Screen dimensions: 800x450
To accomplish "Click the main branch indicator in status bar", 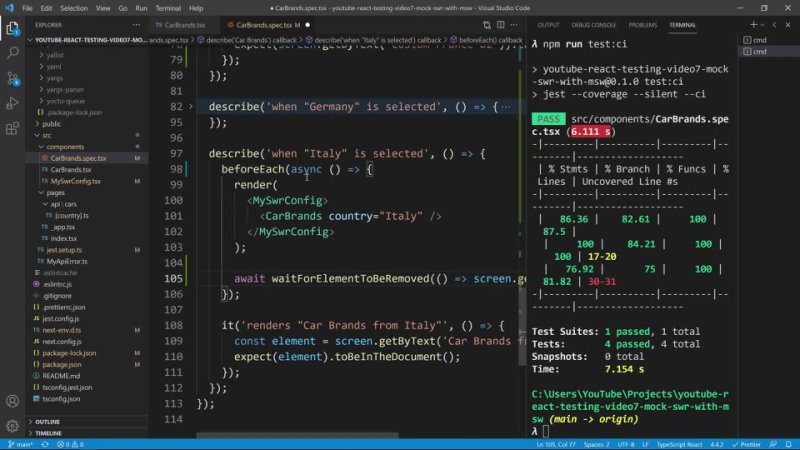I will [x=20, y=444].
